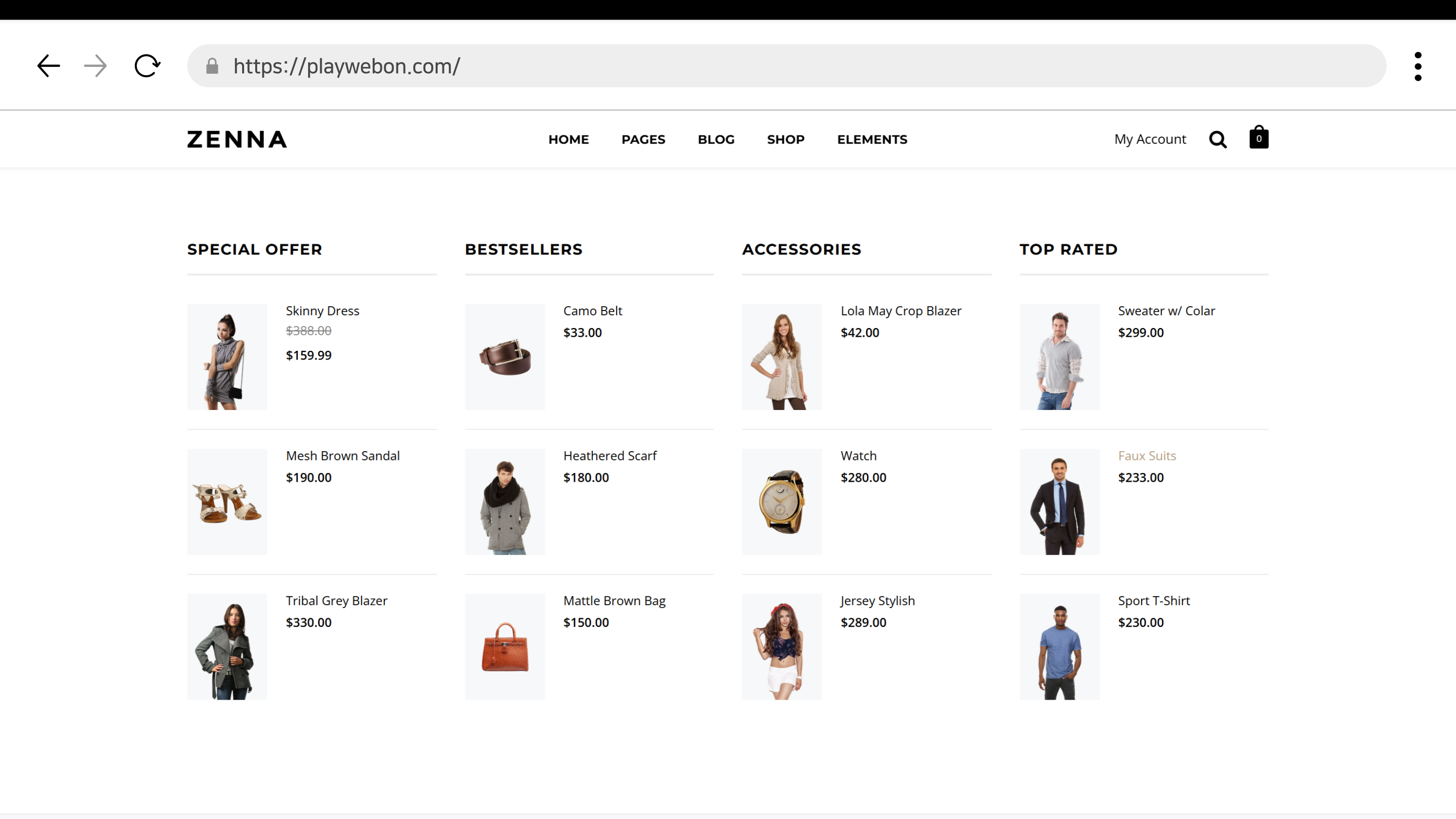This screenshot has height=819, width=1456.
Task: Click the browser forward arrow
Action: [x=95, y=66]
